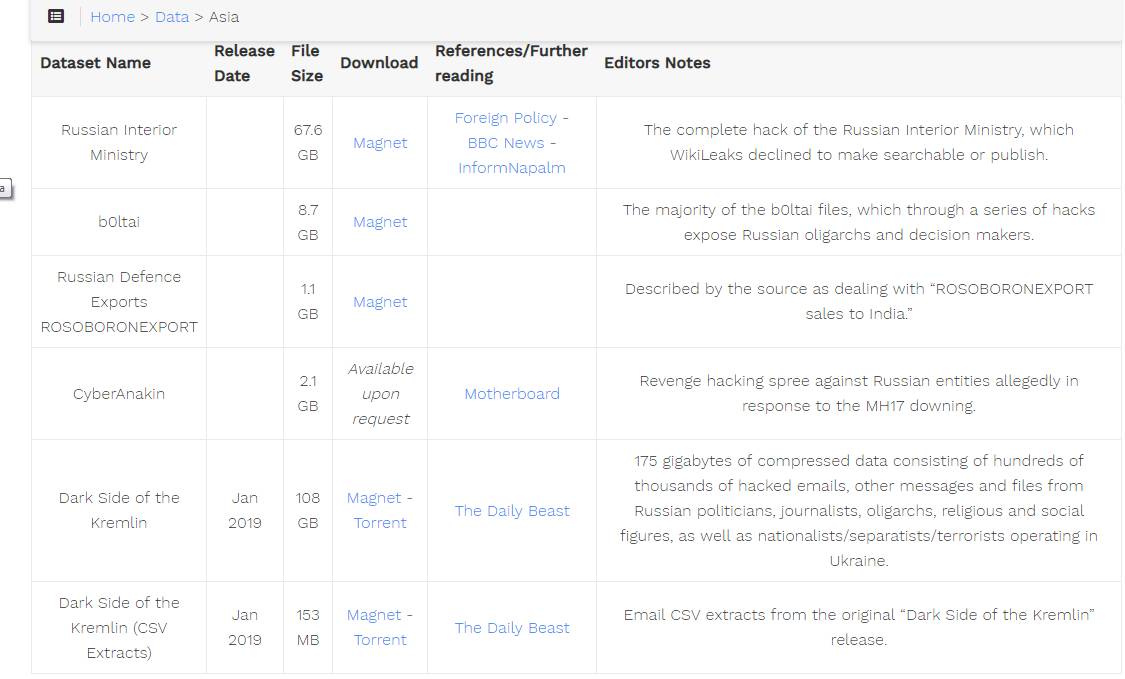
Task: Click Magnet for Kremlin CSV Extracts
Action: [x=374, y=615]
